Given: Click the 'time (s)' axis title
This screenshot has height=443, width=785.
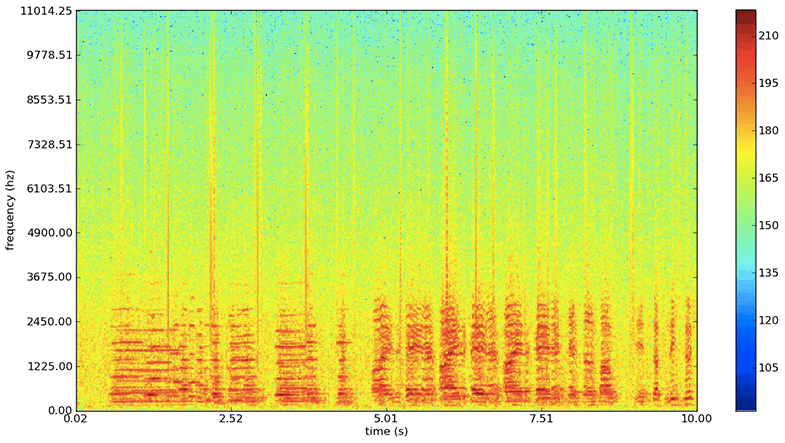Looking at the screenshot, I should coord(386,431).
